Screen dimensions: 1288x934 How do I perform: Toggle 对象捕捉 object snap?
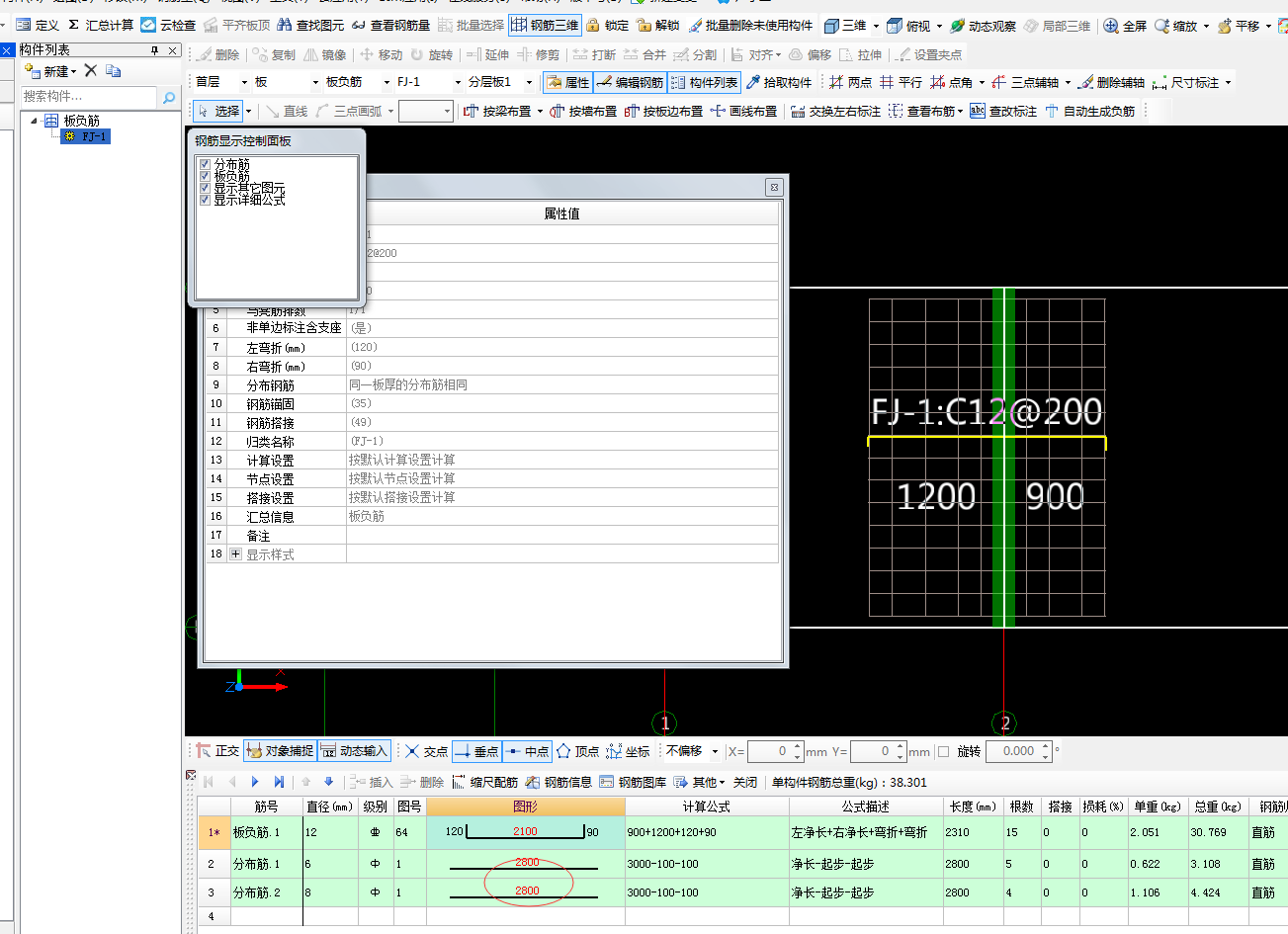279,751
